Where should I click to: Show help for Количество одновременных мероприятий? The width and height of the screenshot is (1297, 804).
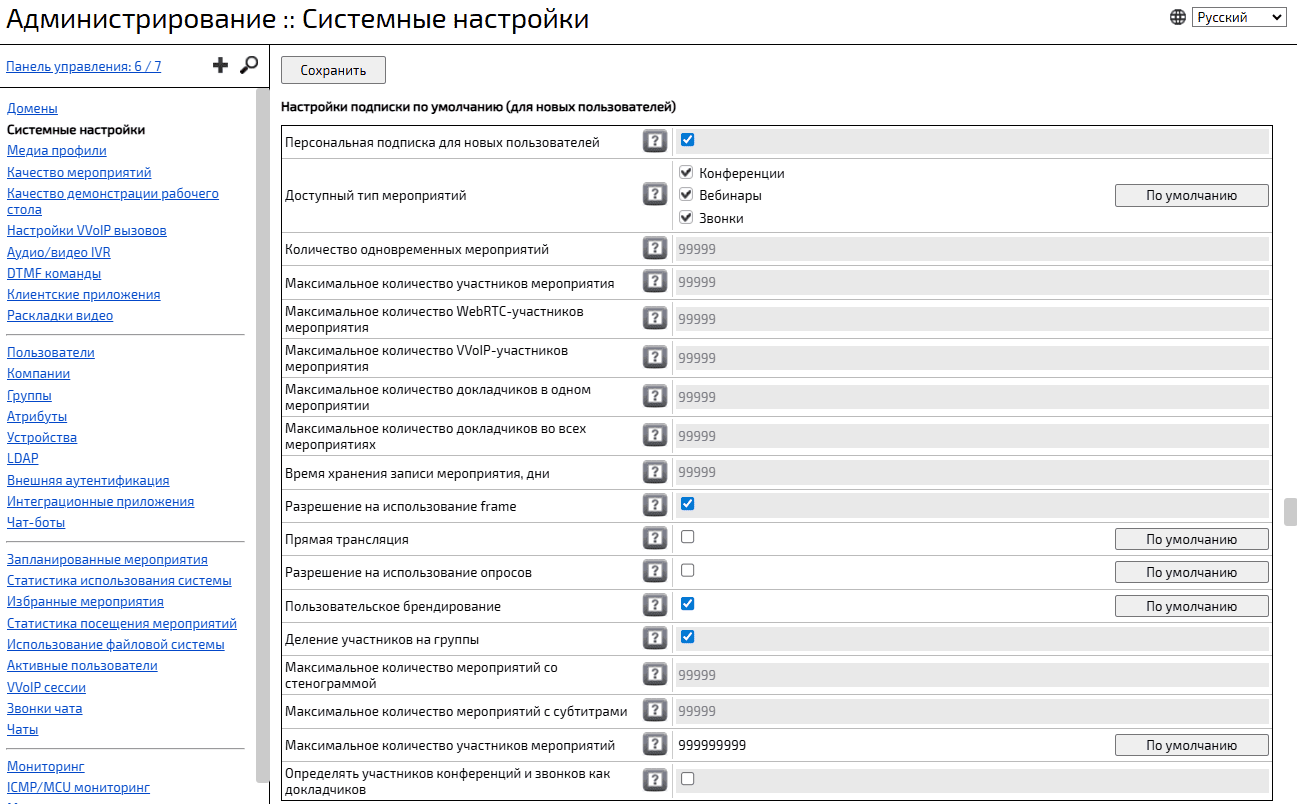pyautogui.click(x=655, y=248)
